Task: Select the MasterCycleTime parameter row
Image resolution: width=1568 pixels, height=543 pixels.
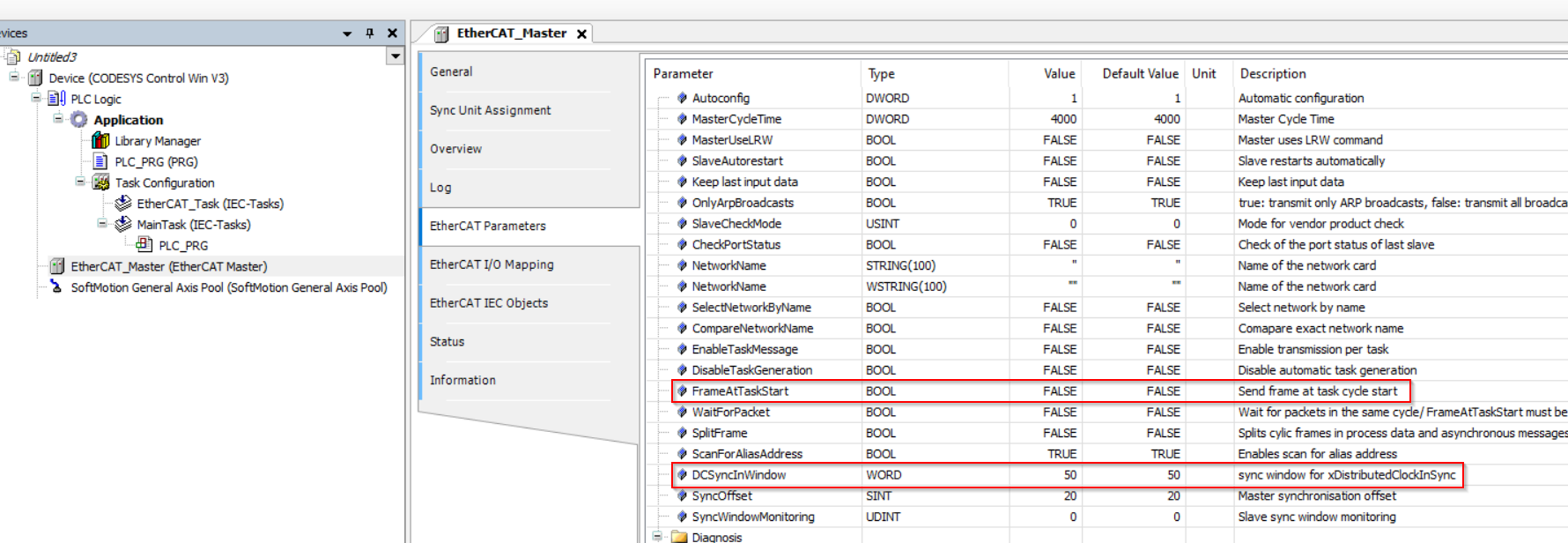Action: (x=736, y=119)
